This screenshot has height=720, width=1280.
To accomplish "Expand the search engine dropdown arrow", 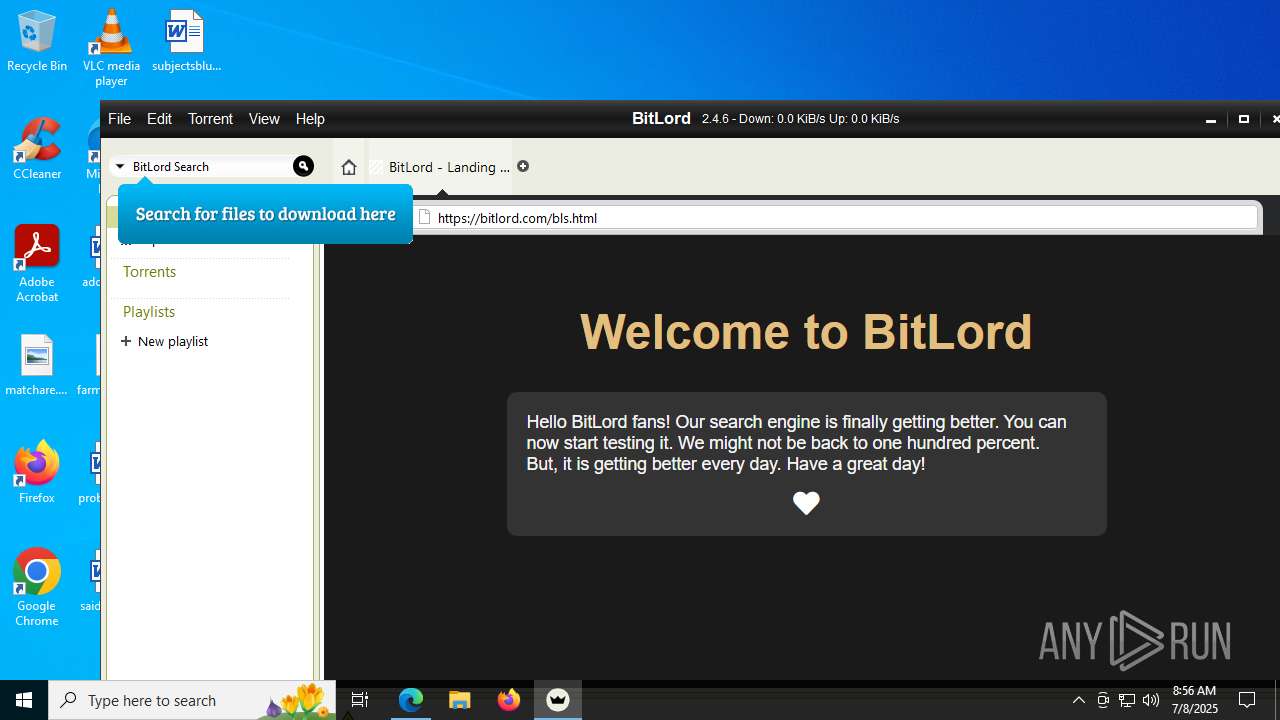I will pos(120,167).
